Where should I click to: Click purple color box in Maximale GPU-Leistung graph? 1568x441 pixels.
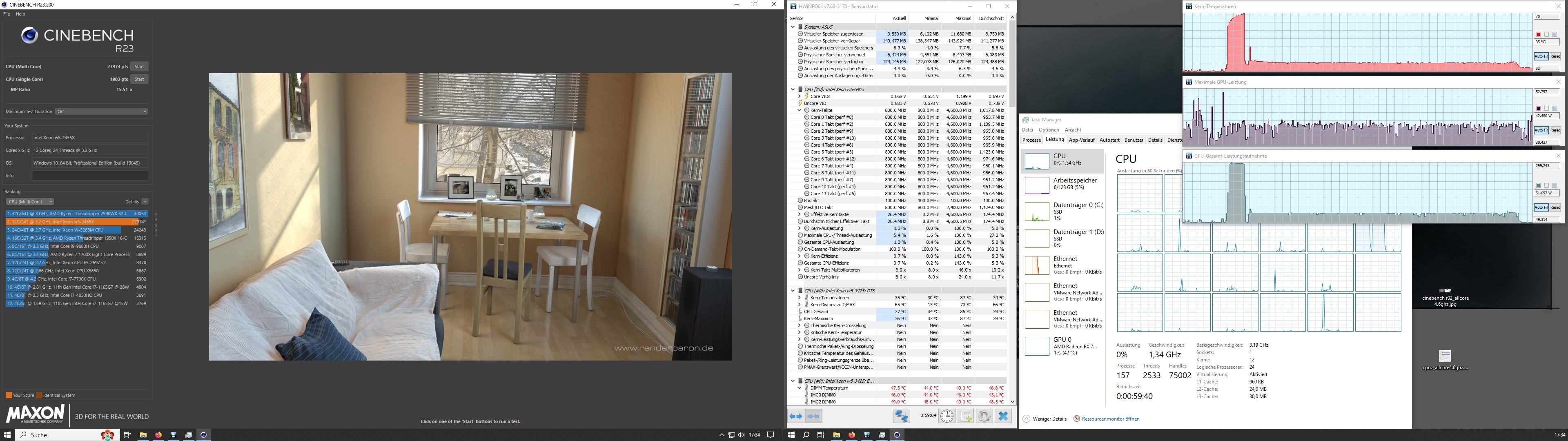1538,109
